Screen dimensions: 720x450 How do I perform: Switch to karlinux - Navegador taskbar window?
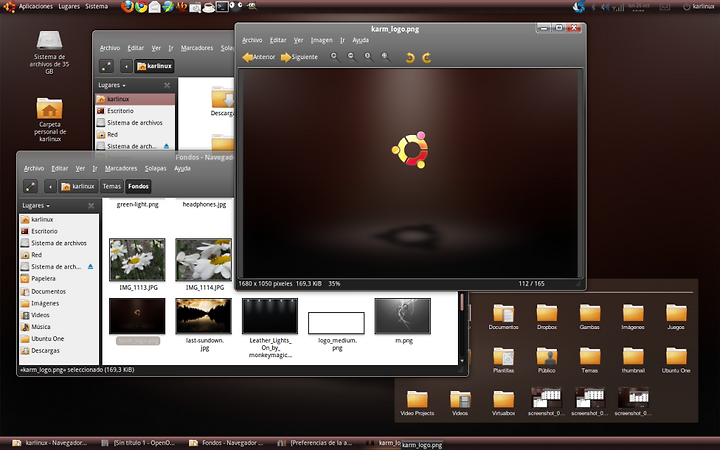pos(51,443)
